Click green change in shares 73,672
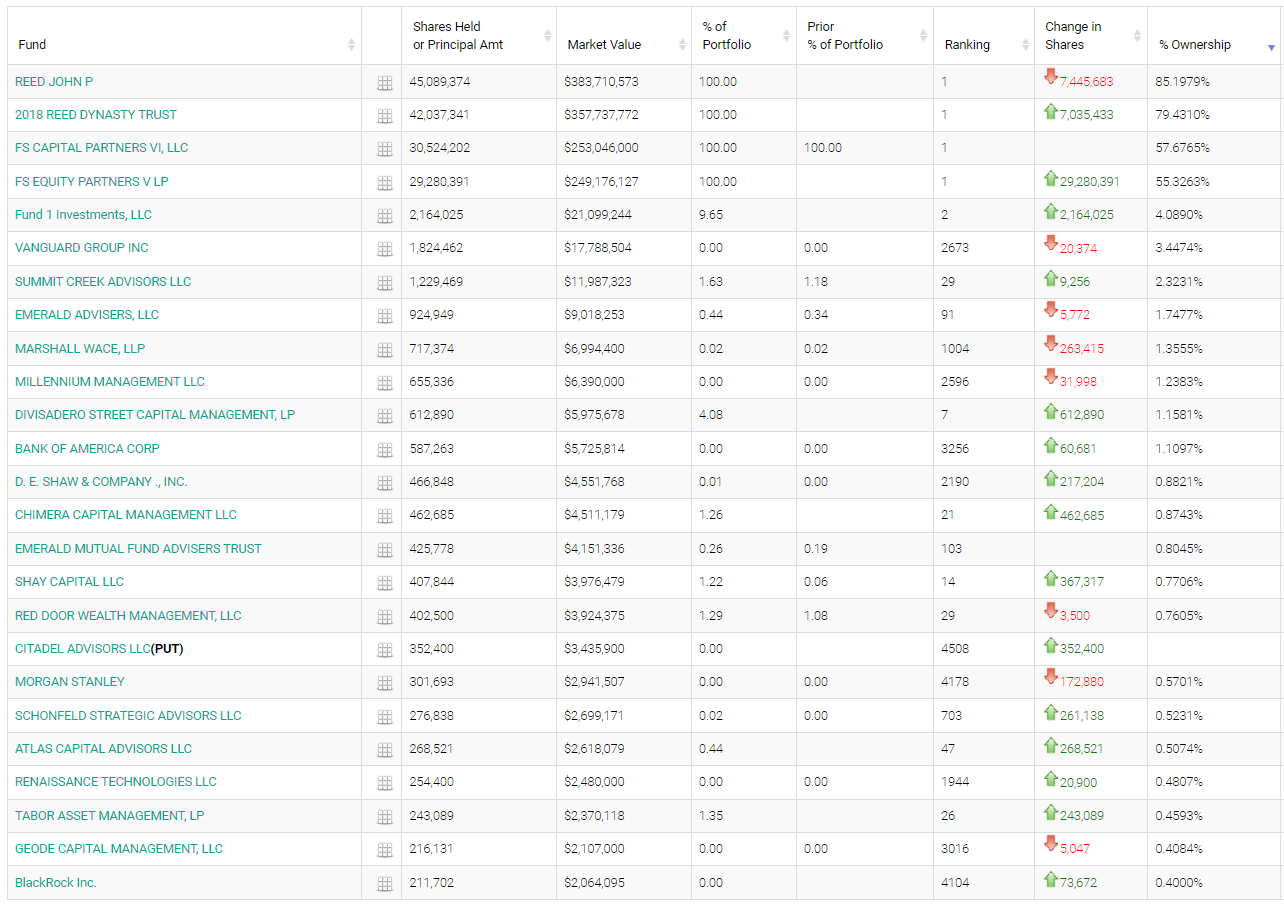The width and height of the screenshot is (1284, 905). coord(1078,882)
